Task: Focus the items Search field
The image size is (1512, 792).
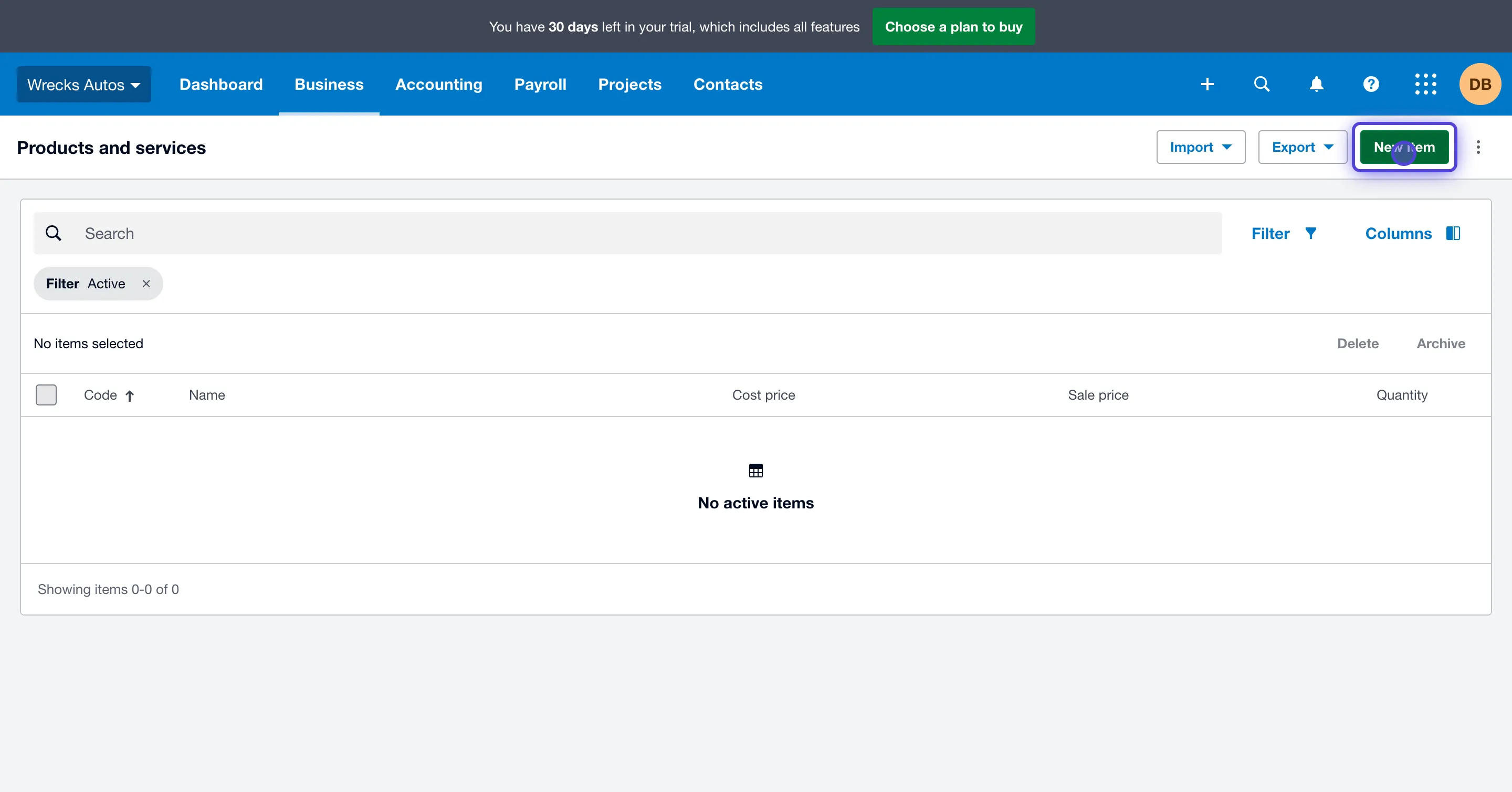Action: click(627, 233)
